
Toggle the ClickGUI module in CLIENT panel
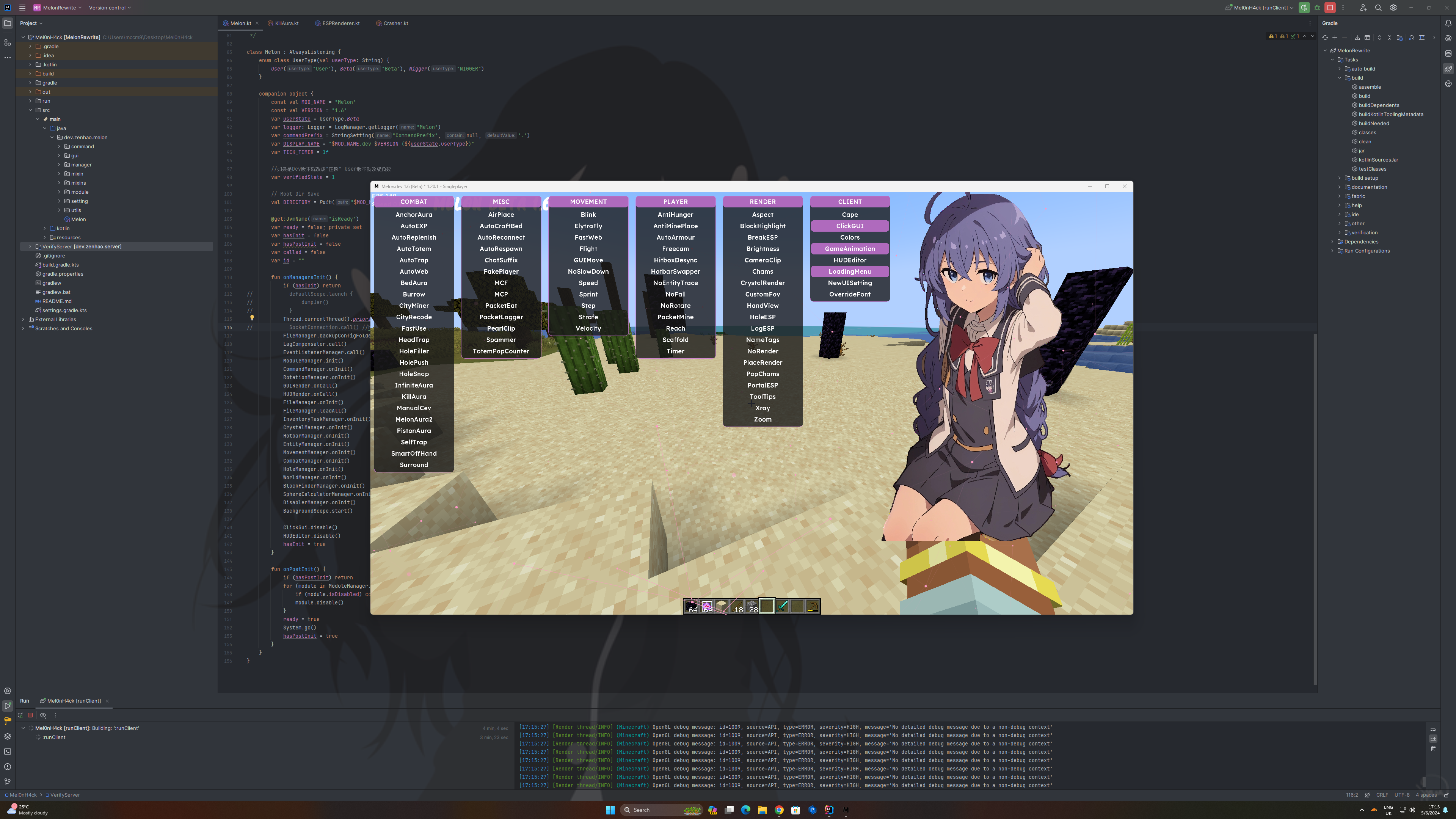(849, 226)
